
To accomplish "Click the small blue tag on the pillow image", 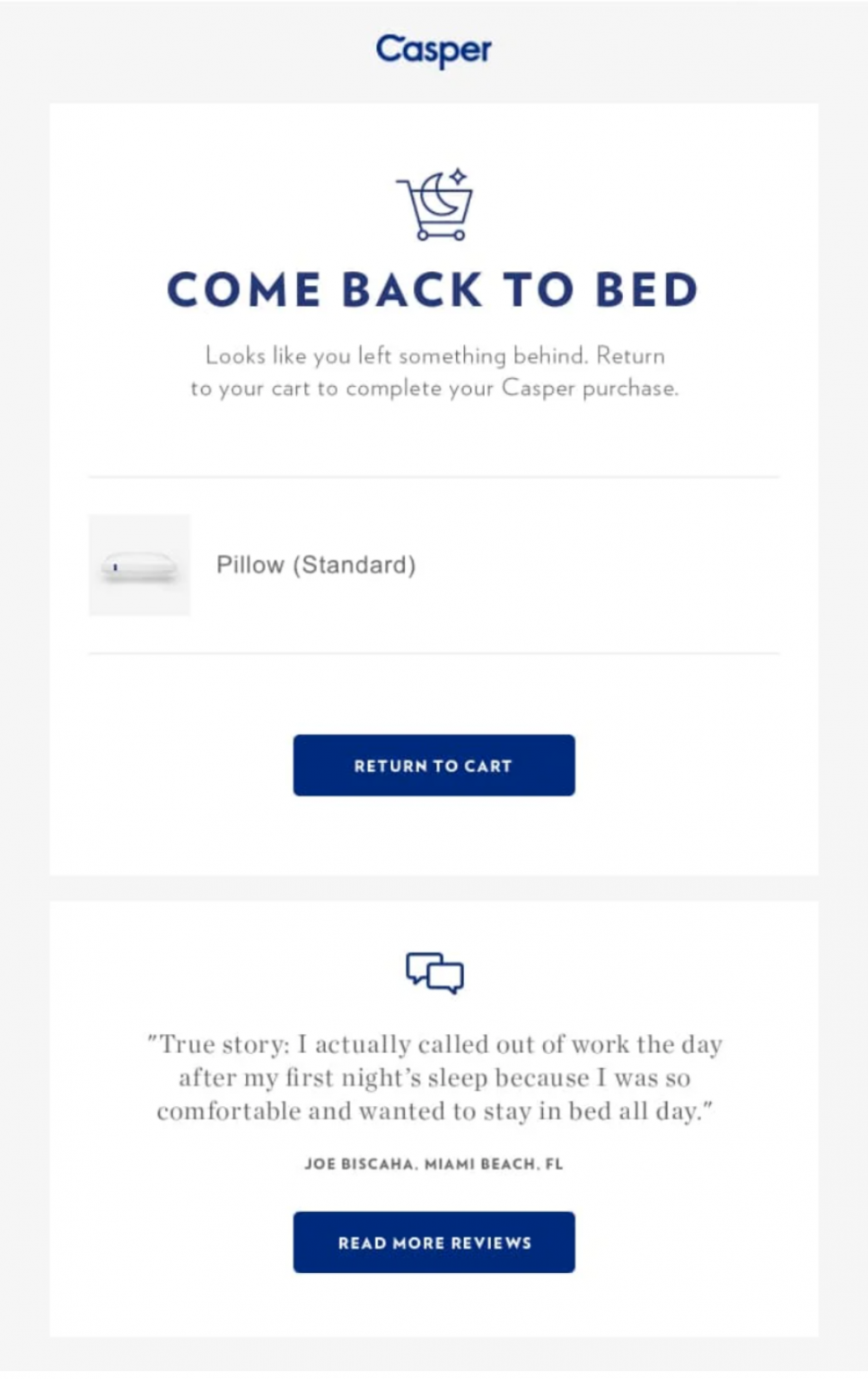I will 116,567.
